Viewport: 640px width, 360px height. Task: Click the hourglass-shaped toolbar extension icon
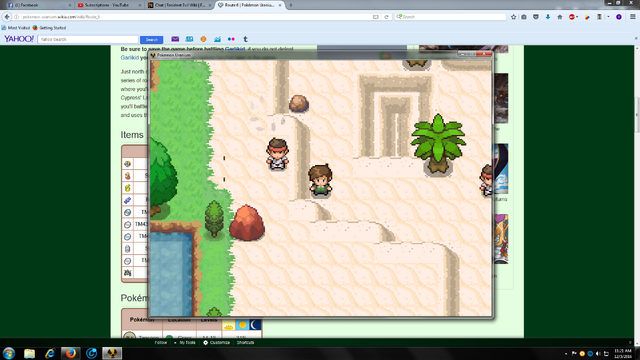tap(599, 17)
